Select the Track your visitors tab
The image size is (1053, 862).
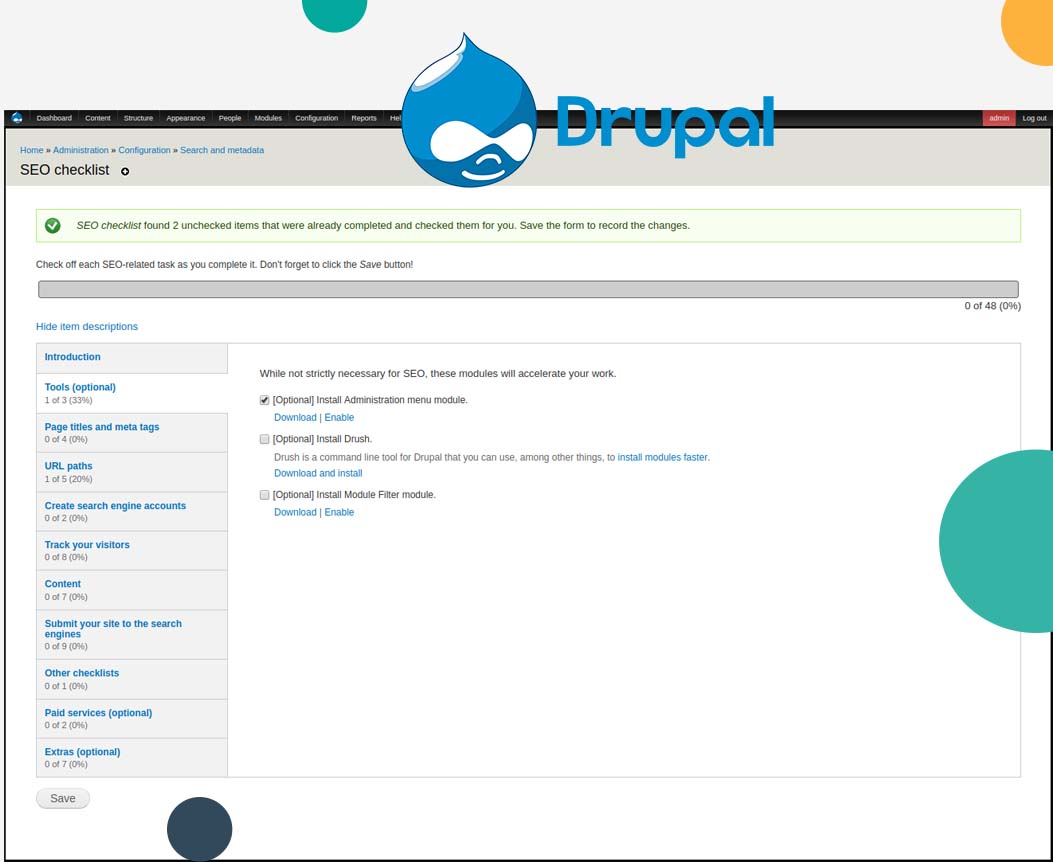132,550
